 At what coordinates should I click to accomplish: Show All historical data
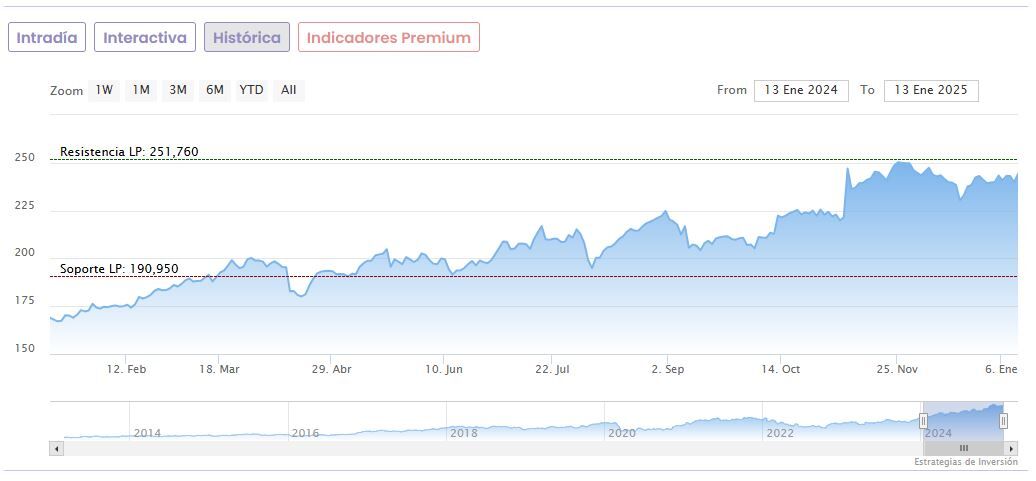click(x=289, y=90)
